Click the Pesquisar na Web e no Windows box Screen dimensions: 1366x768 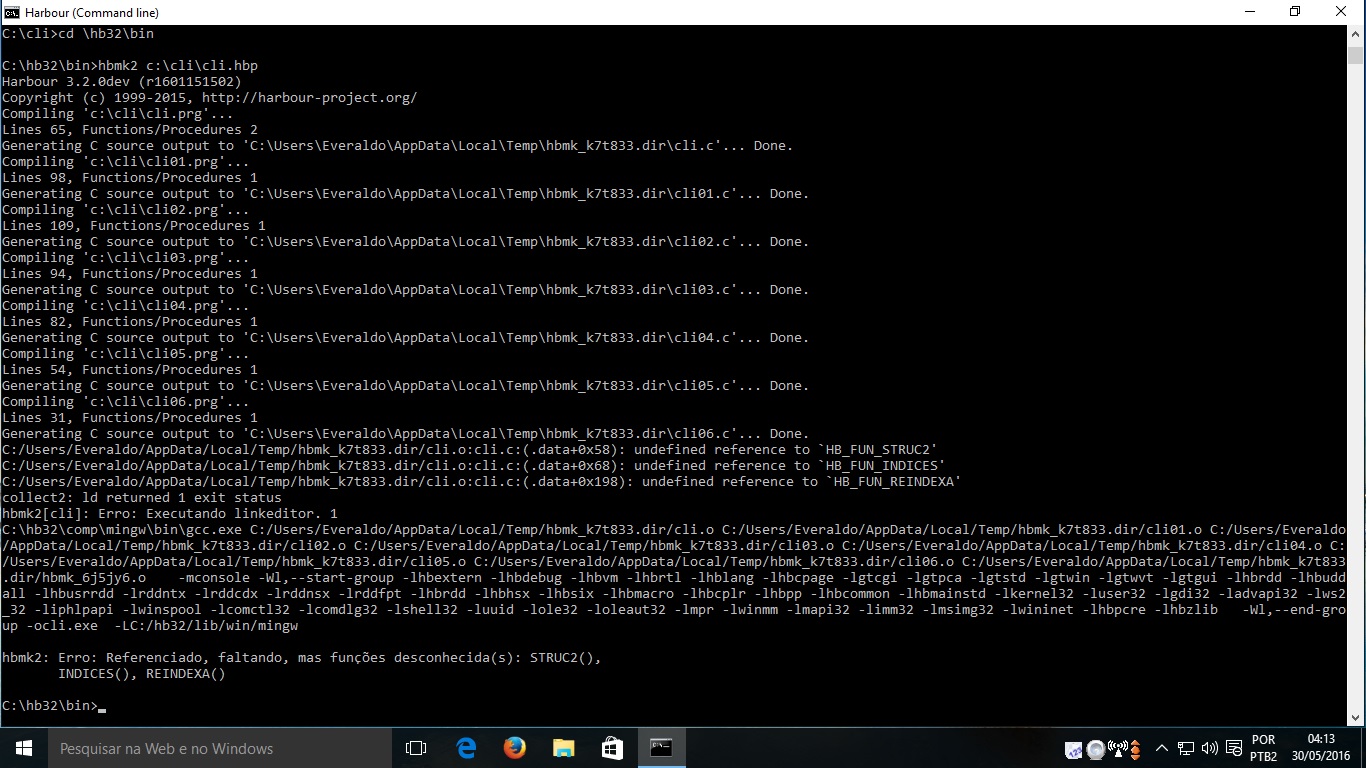pos(219,748)
